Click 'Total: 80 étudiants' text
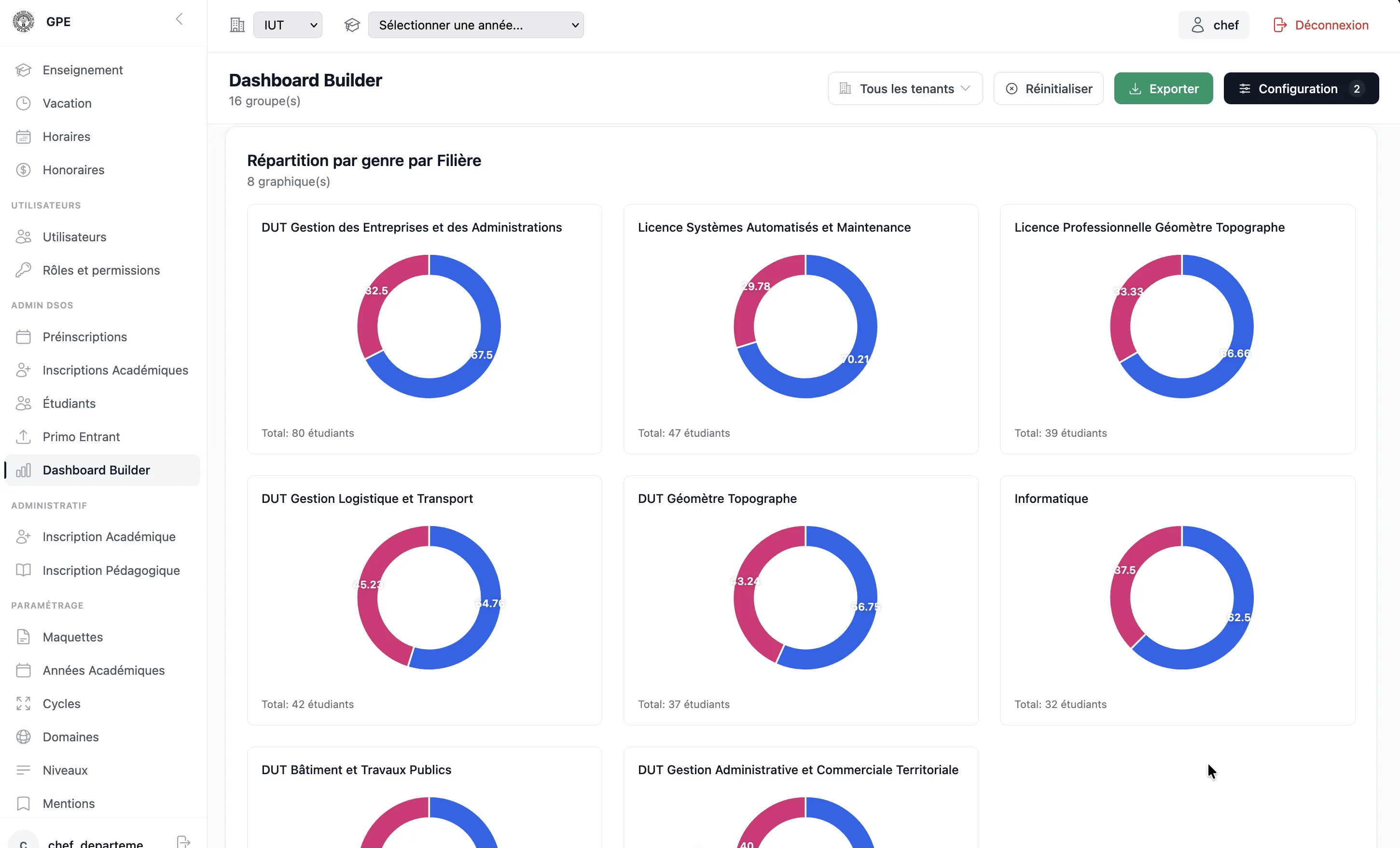The width and height of the screenshot is (1400, 848). pos(307,433)
